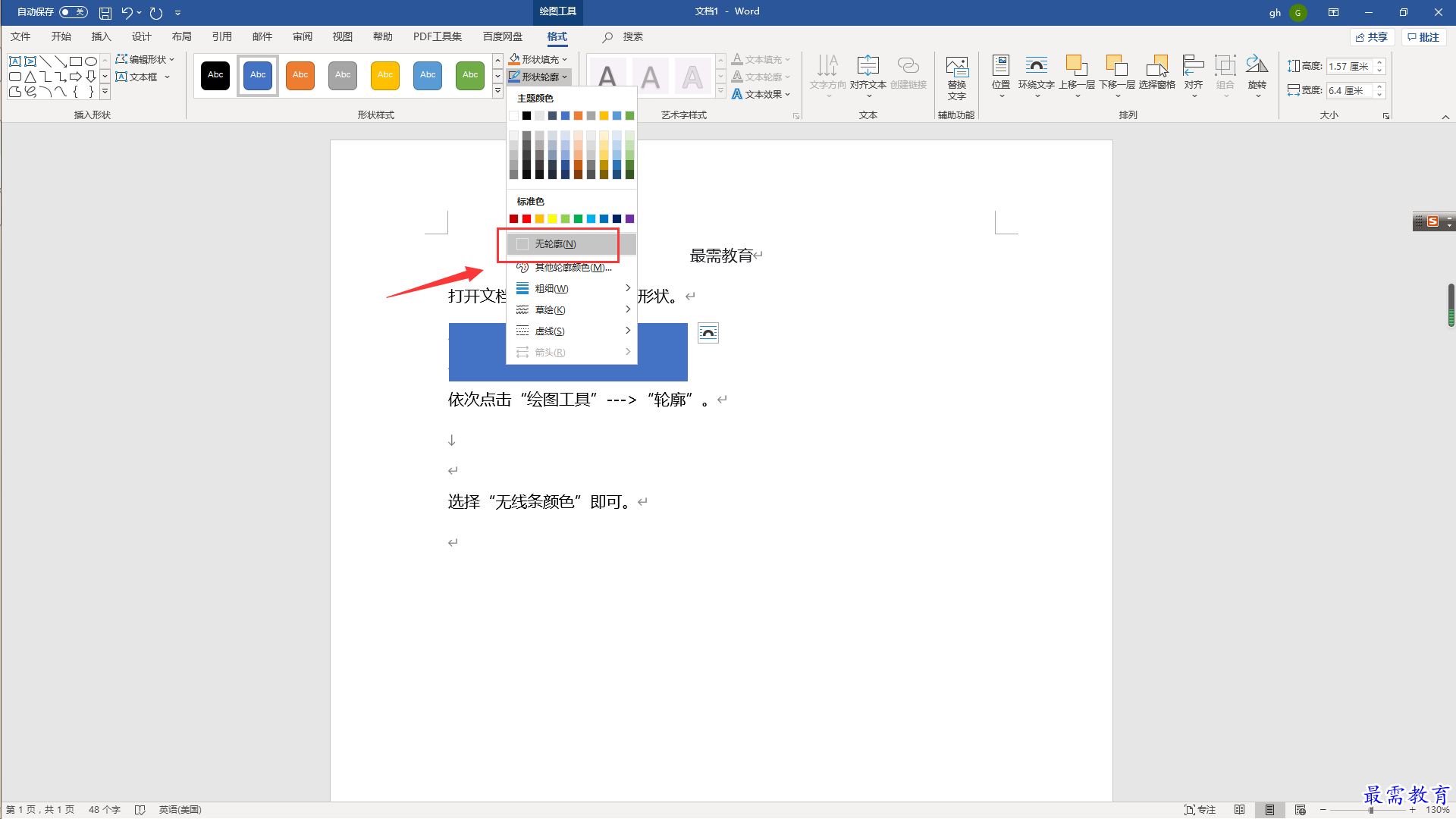1456x819 pixels.
Task: Select the triangle shape tool
Action: pyautogui.click(x=30, y=77)
